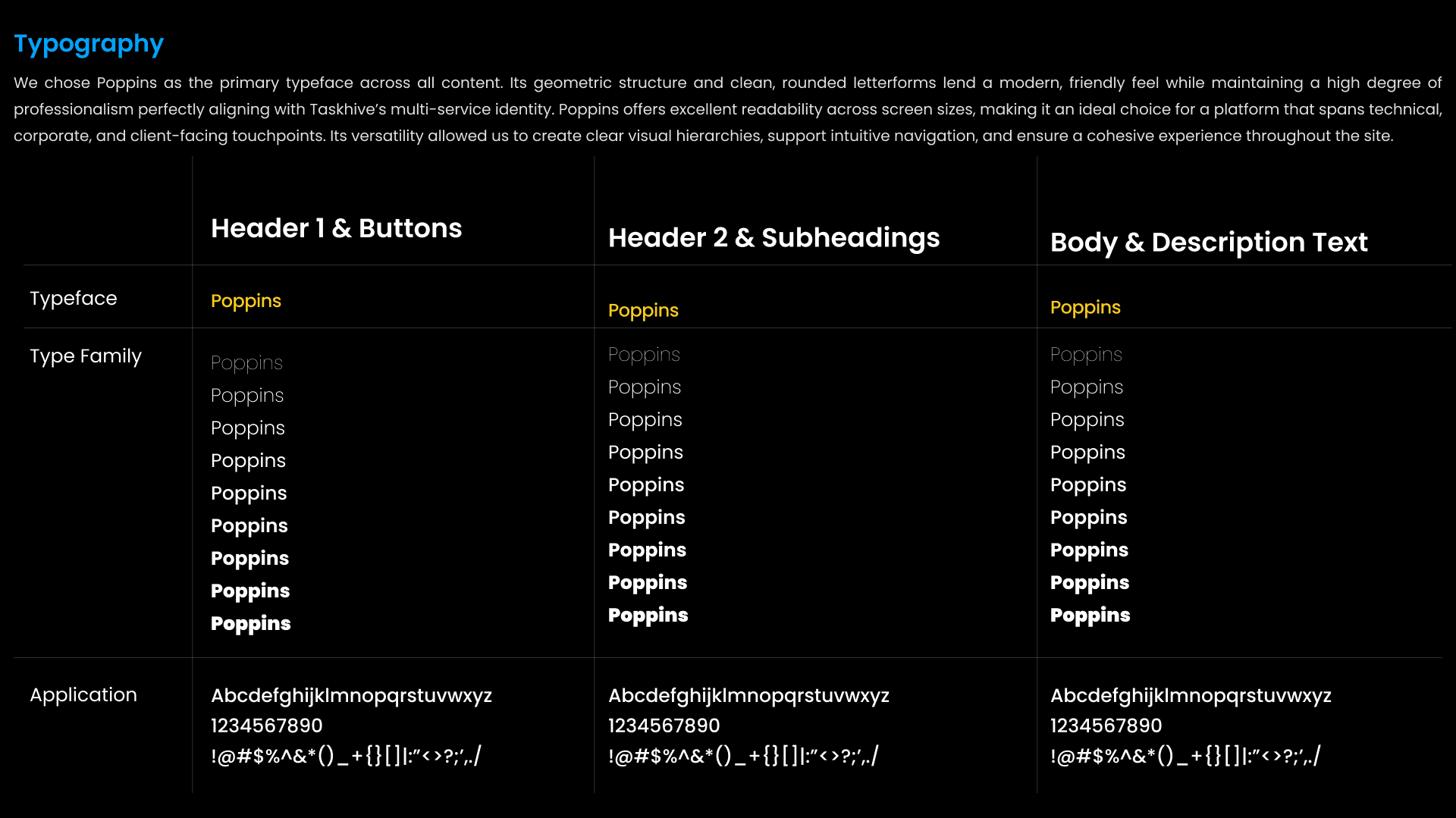Image resolution: width=1456 pixels, height=818 pixels.
Task: Select the "Header 1 & Buttons" column heading
Action: [336, 228]
